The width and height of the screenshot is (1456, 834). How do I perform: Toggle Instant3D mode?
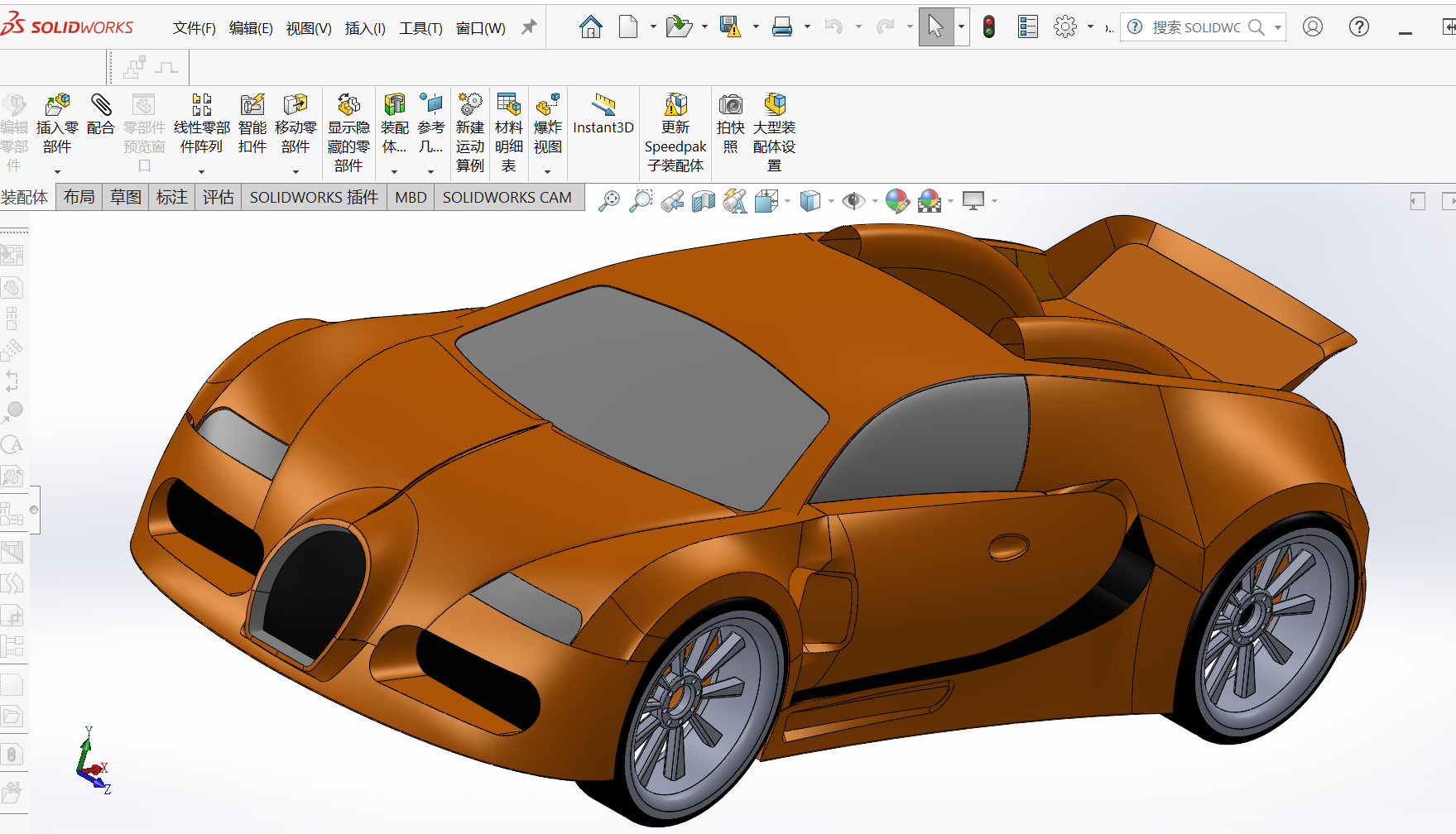point(603,114)
